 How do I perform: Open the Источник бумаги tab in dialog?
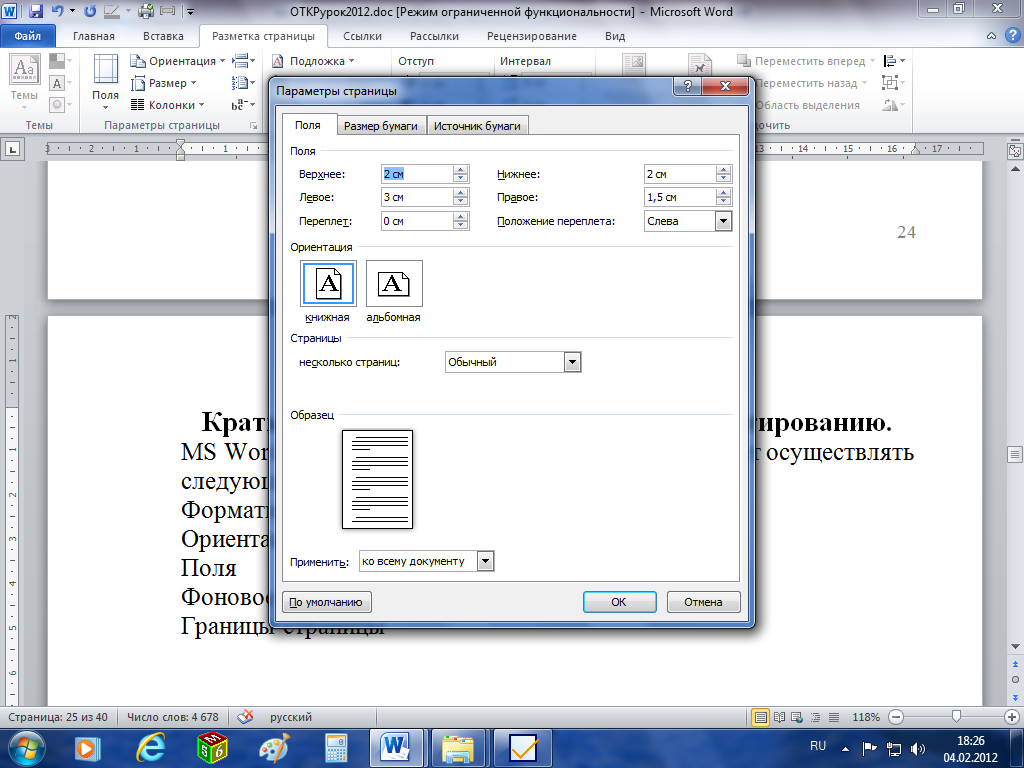(x=477, y=126)
